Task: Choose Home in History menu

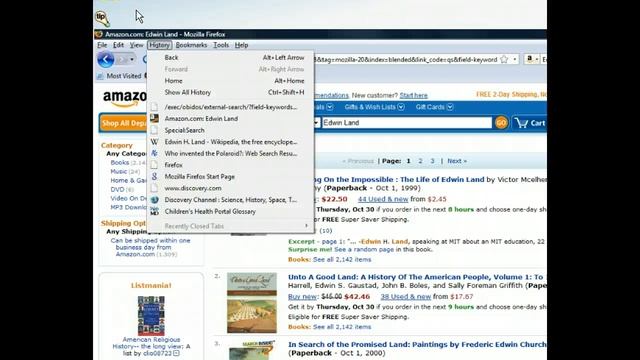Action: click(231, 81)
